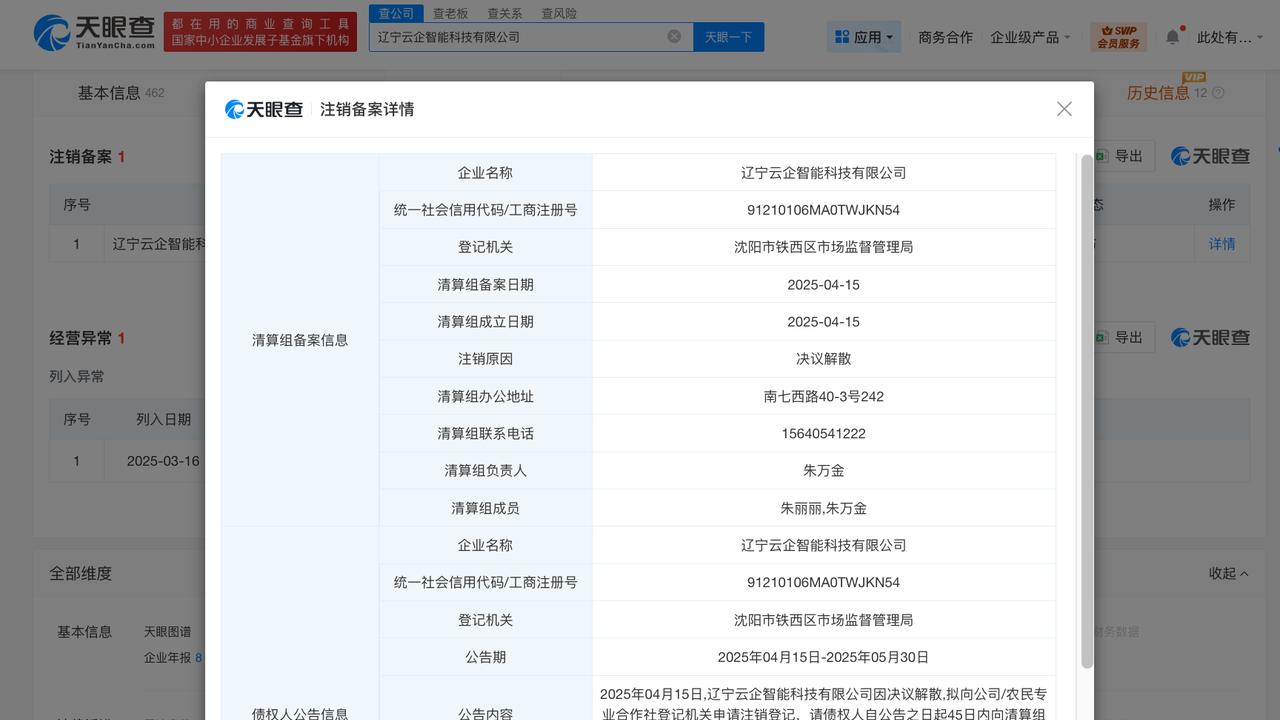Open the notification bell icon
1280x720 pixels.
point(1171,34)
